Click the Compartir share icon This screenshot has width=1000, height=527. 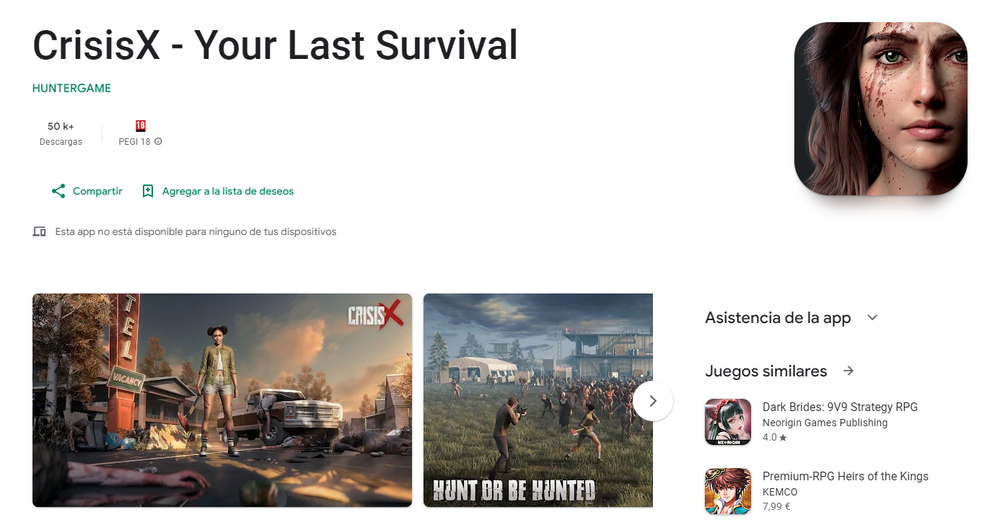pyautogui.click(x=59, y=191)
